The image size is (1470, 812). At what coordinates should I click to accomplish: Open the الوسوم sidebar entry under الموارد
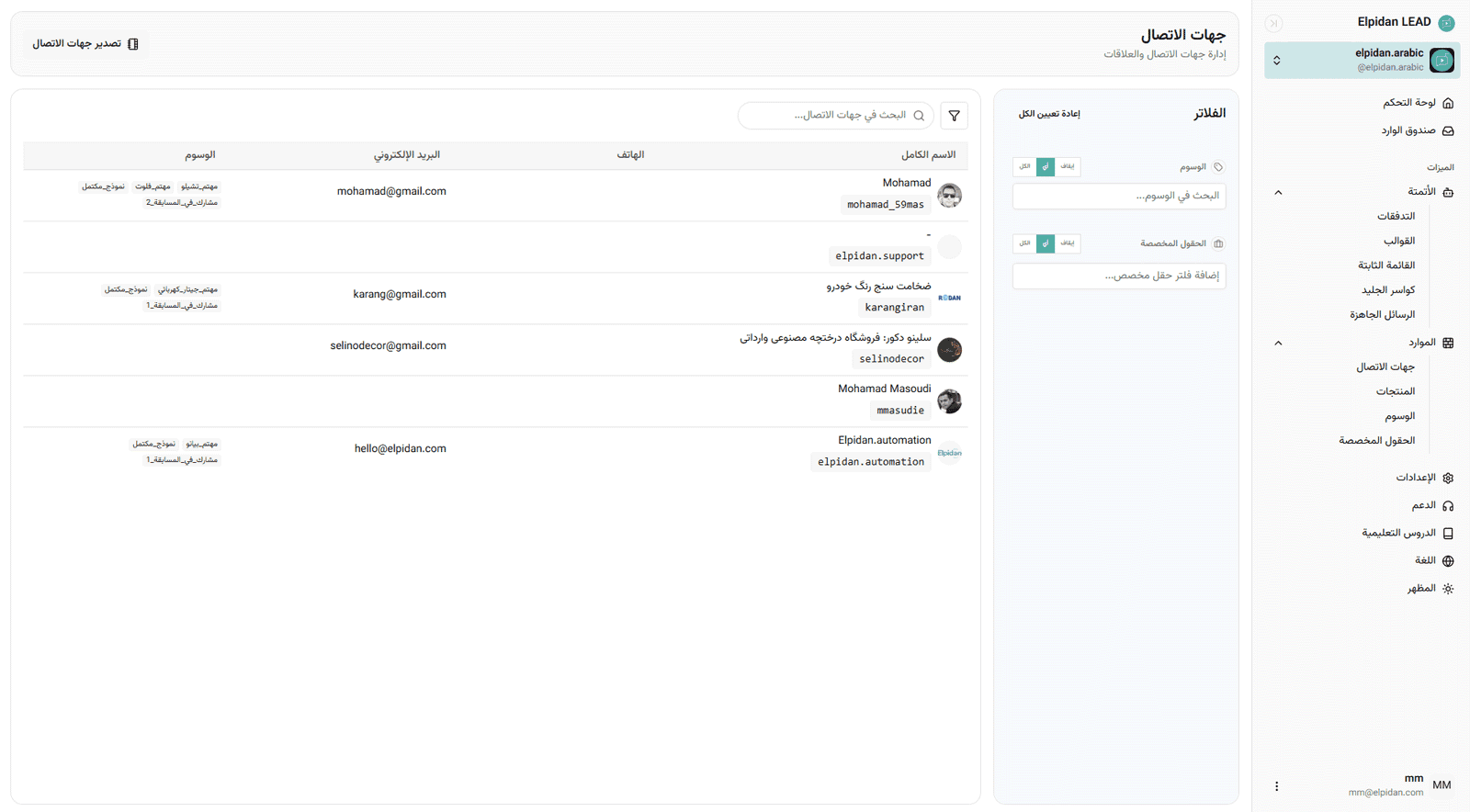1399,416
